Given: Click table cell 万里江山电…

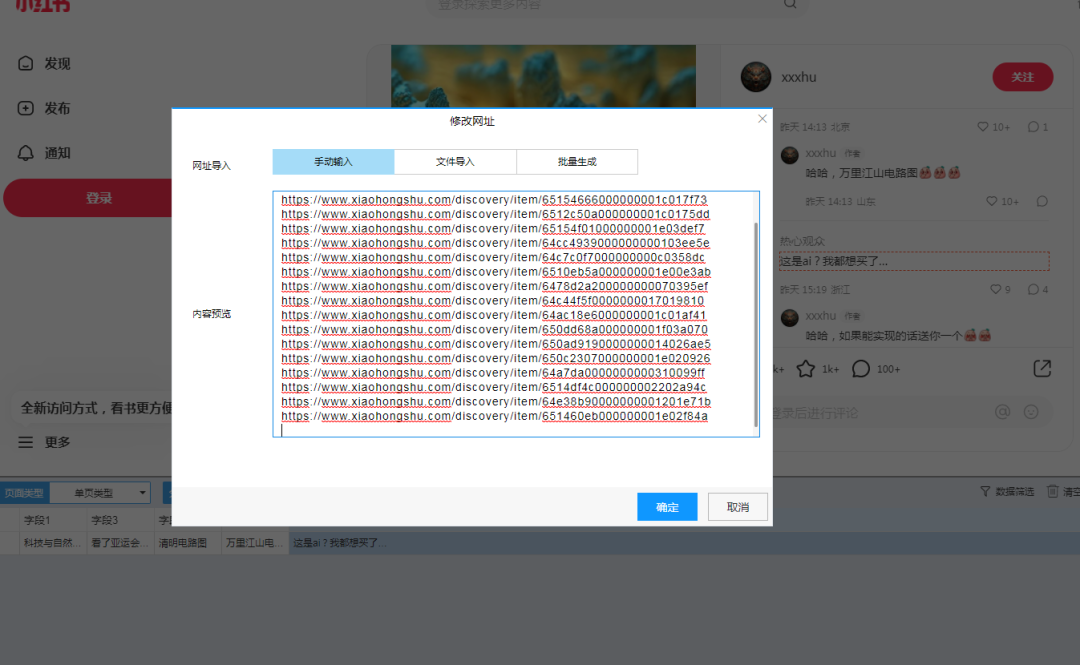Looking at the screenshot, I should click(x=255, y=543).
